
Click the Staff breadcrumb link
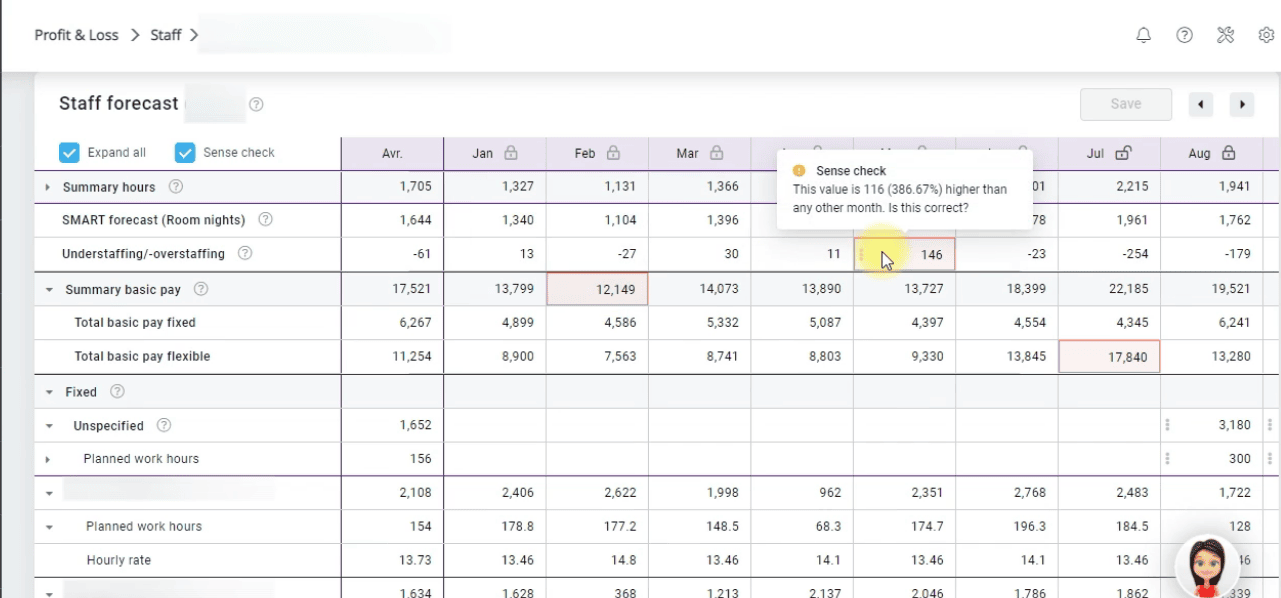point(165,35)
